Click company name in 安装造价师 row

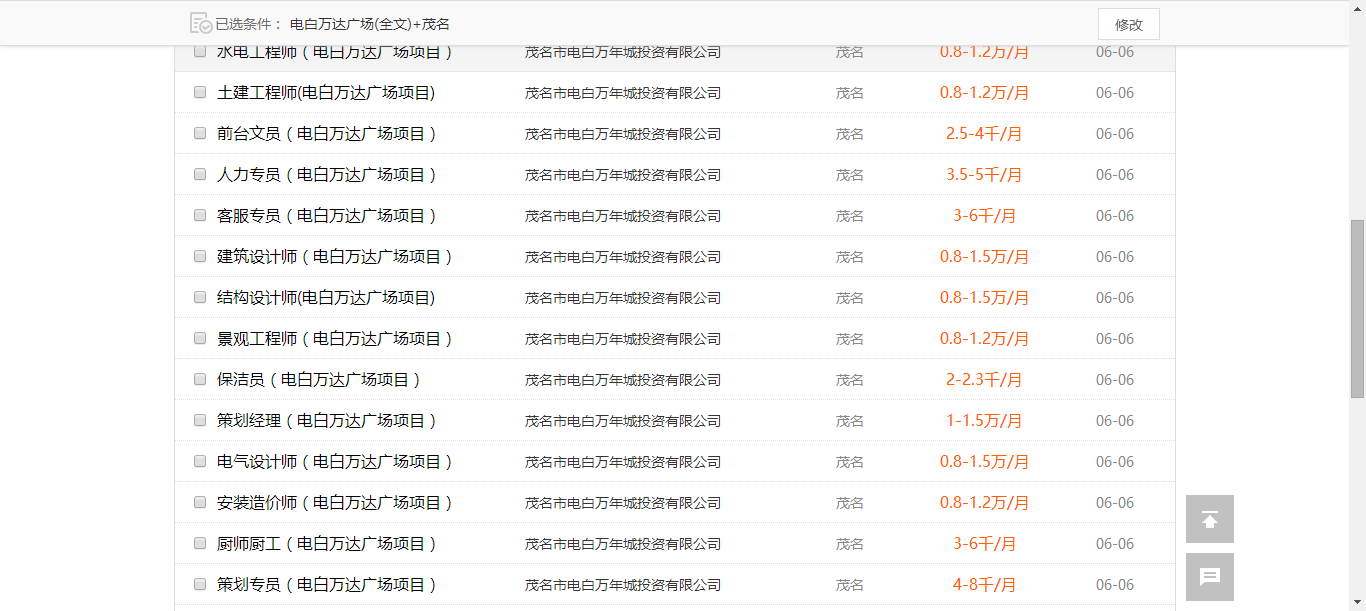point(622,503)
